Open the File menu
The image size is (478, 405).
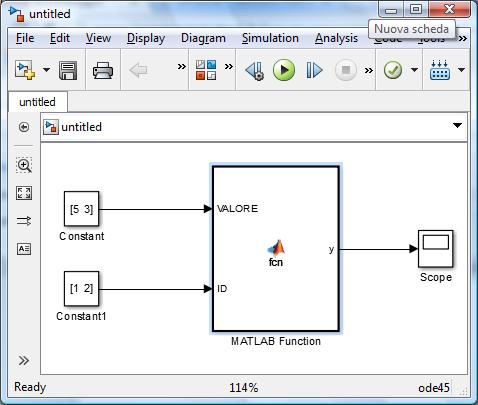point(25,38)
